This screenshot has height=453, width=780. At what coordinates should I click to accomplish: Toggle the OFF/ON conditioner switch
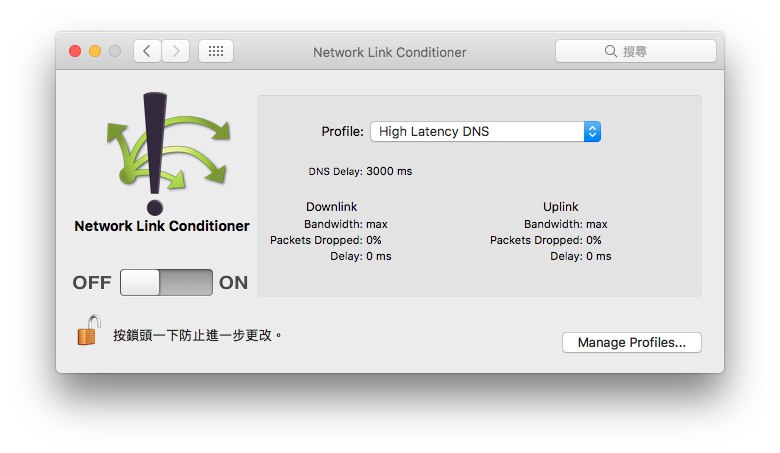coord(166,282)
